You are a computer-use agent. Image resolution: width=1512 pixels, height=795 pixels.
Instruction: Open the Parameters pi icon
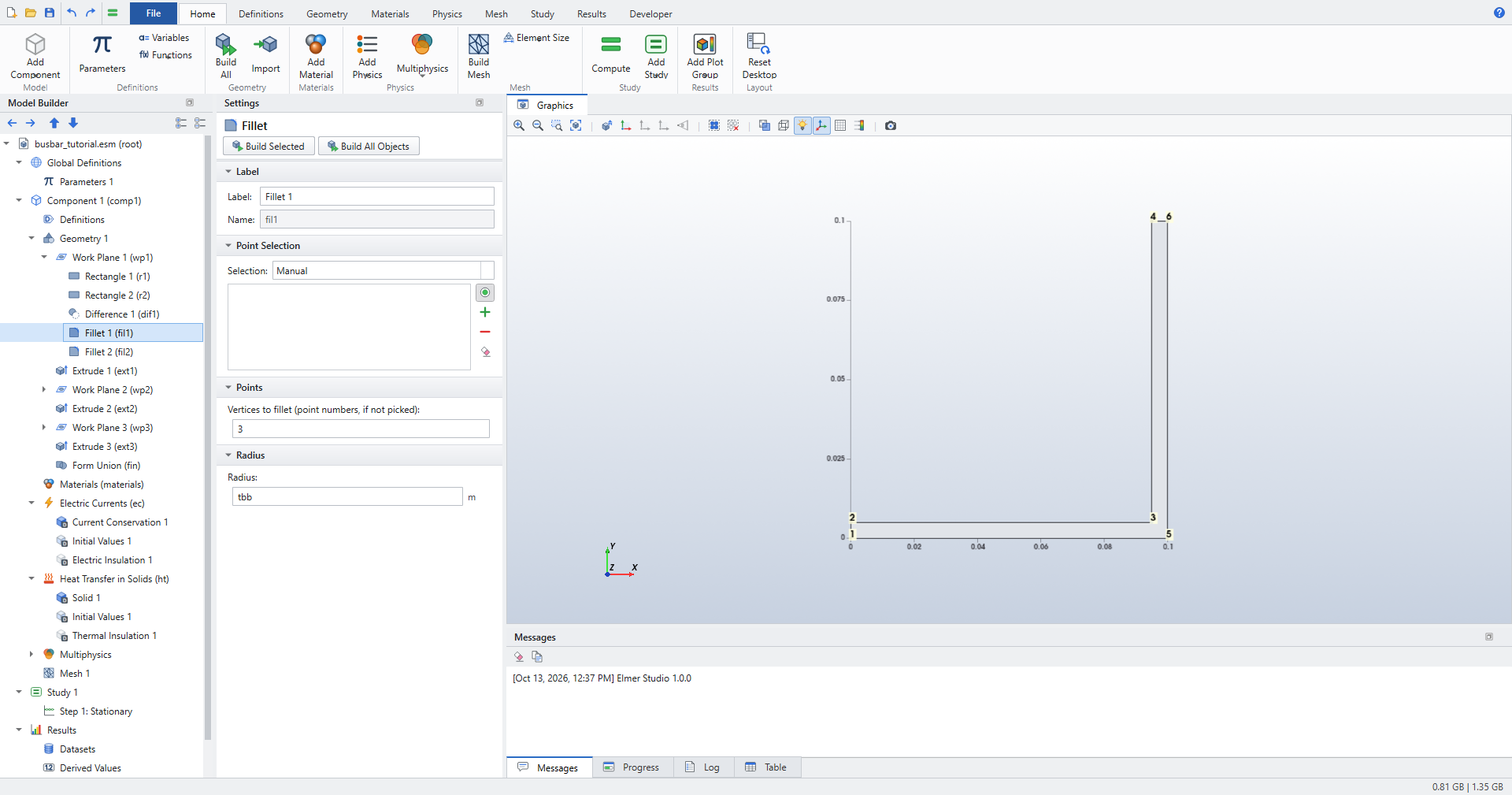(102, 45)
